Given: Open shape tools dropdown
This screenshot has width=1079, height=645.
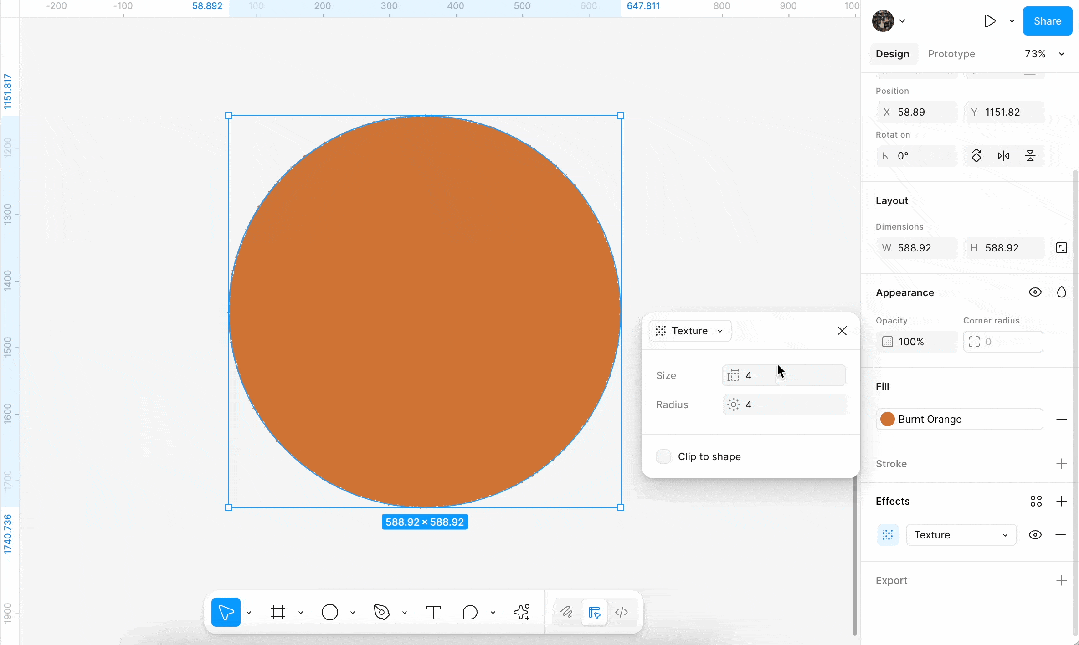Looking at the screenshot, I should tap(352, 613).
